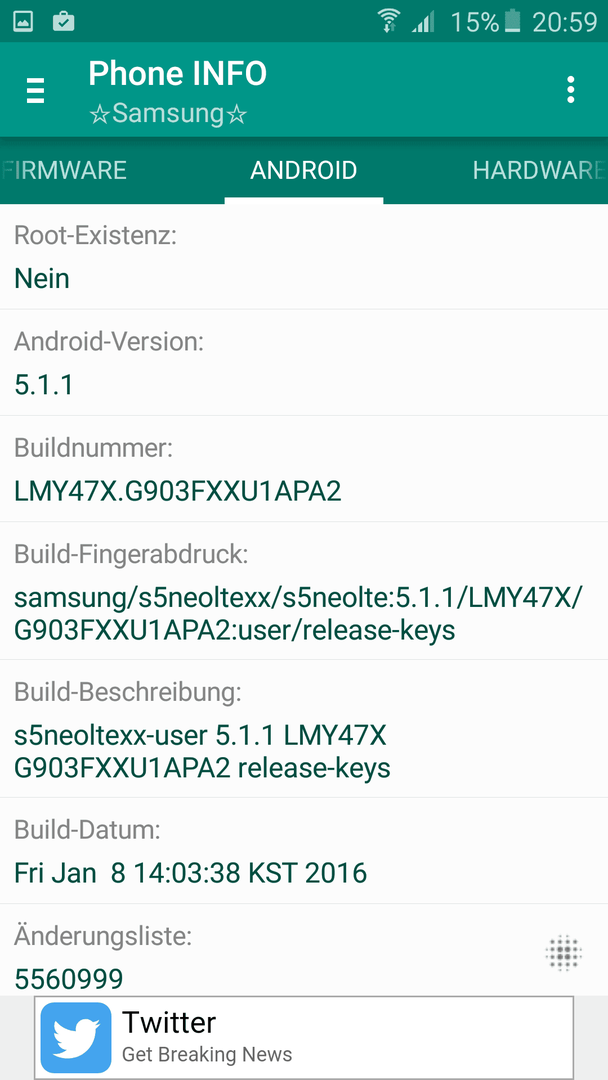
Task: Open the three-dot overflow menu
Action: 570,90
